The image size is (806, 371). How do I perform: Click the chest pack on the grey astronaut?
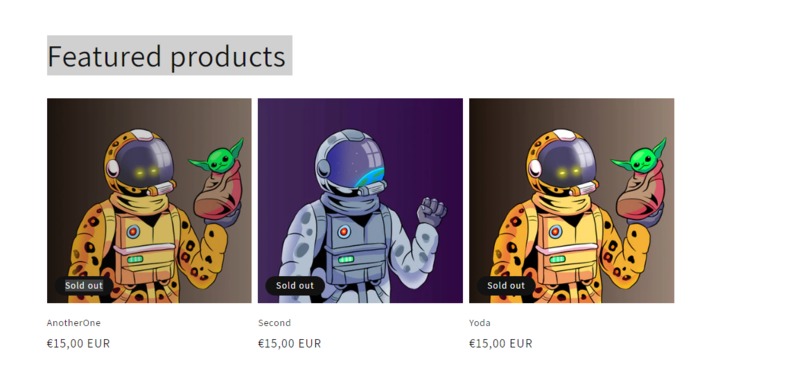pyautogui.click(x=356, y=248)
